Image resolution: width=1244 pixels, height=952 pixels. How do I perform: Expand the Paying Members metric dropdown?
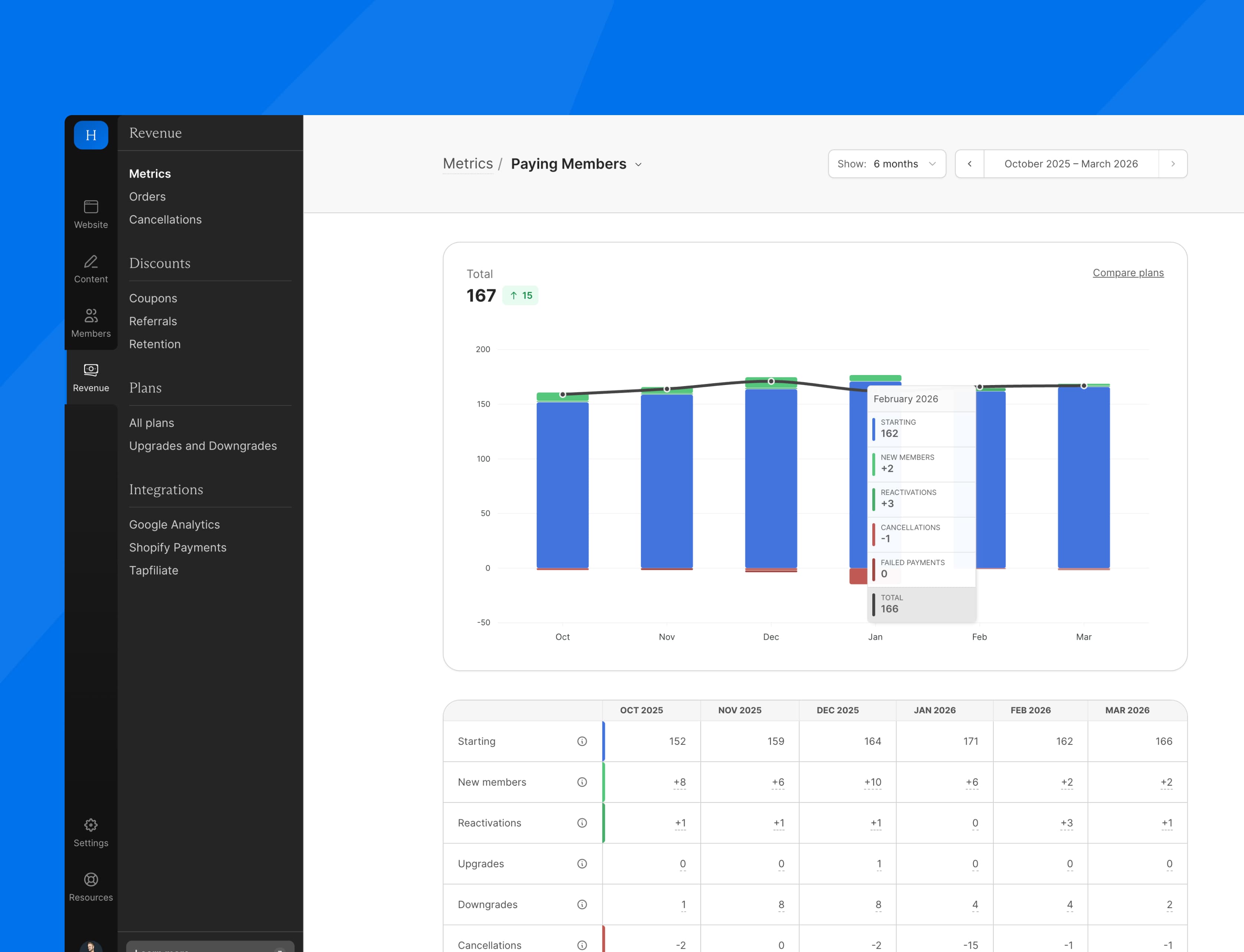pos(638,164)
